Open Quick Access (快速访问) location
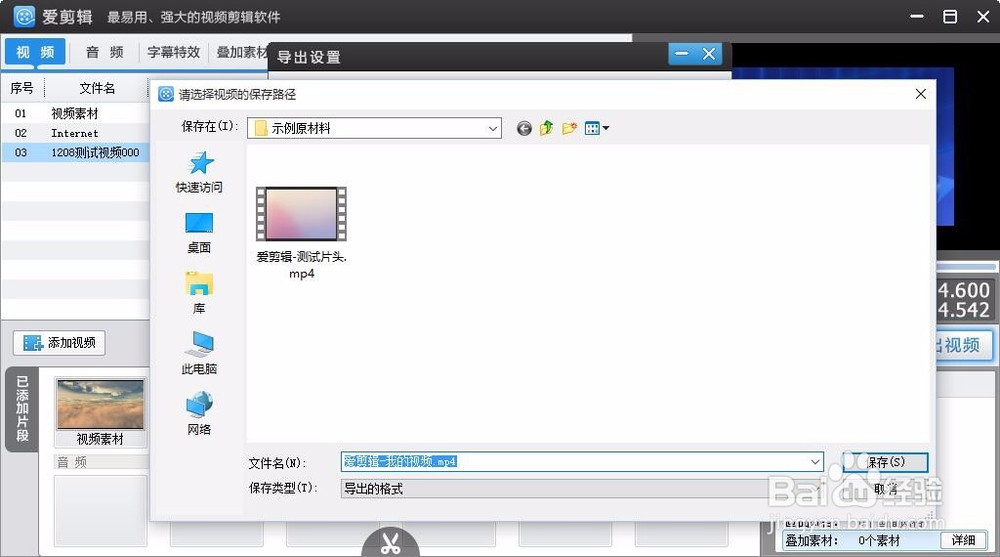Screen dimensions: 1000x557 point(199,172)
